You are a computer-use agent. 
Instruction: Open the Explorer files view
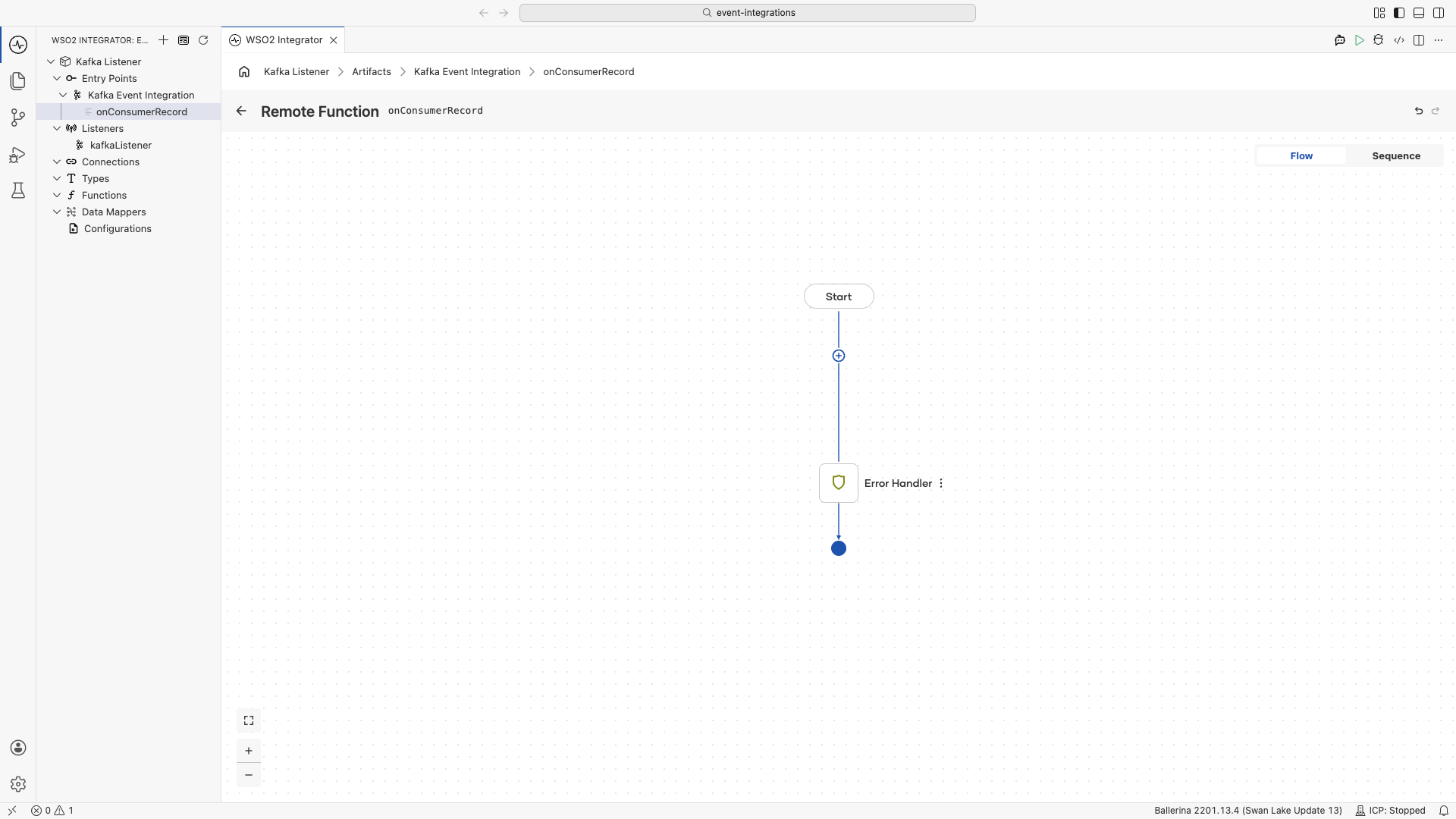point(18,81)
